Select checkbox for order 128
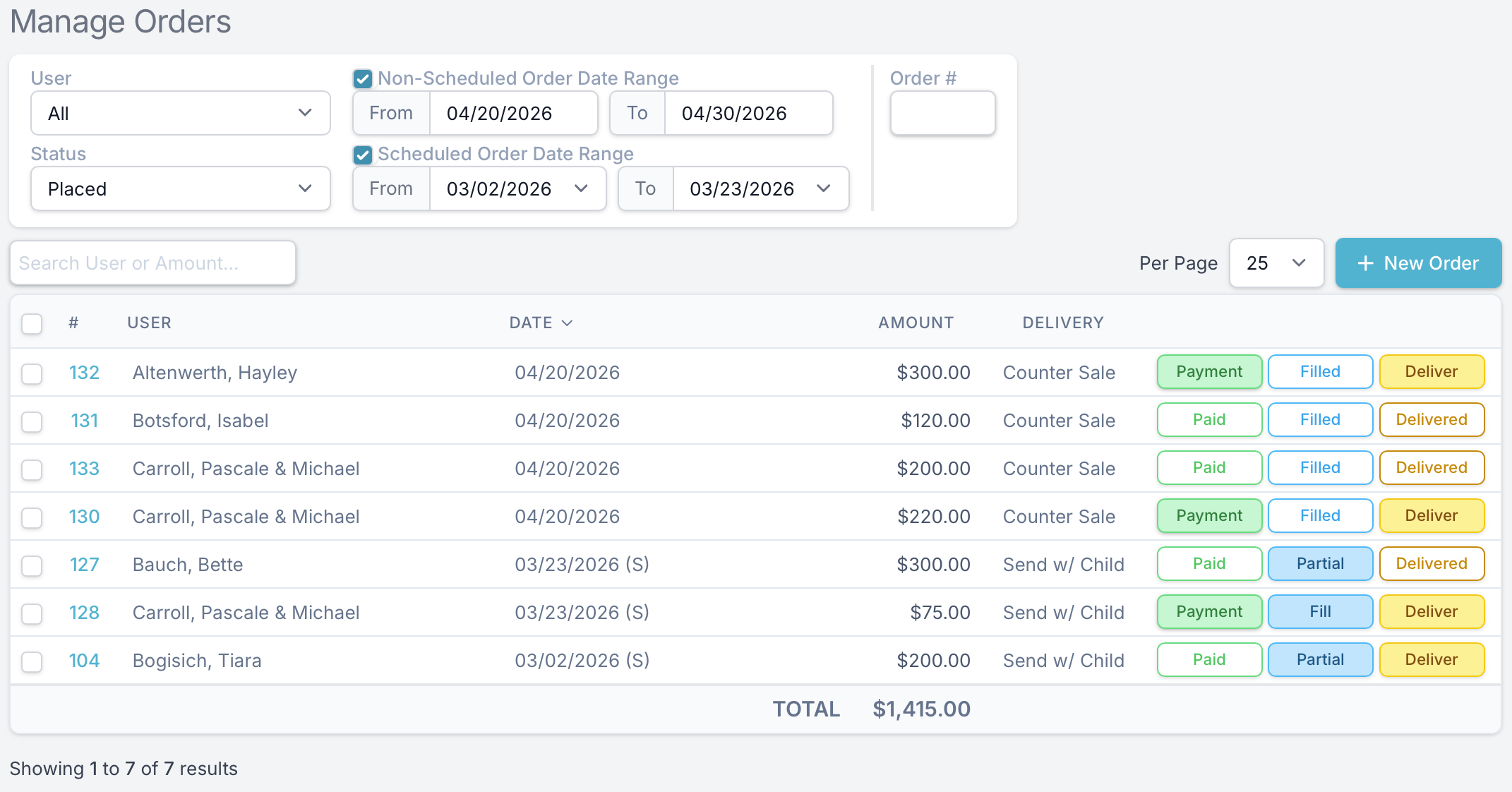 (32, 613)
